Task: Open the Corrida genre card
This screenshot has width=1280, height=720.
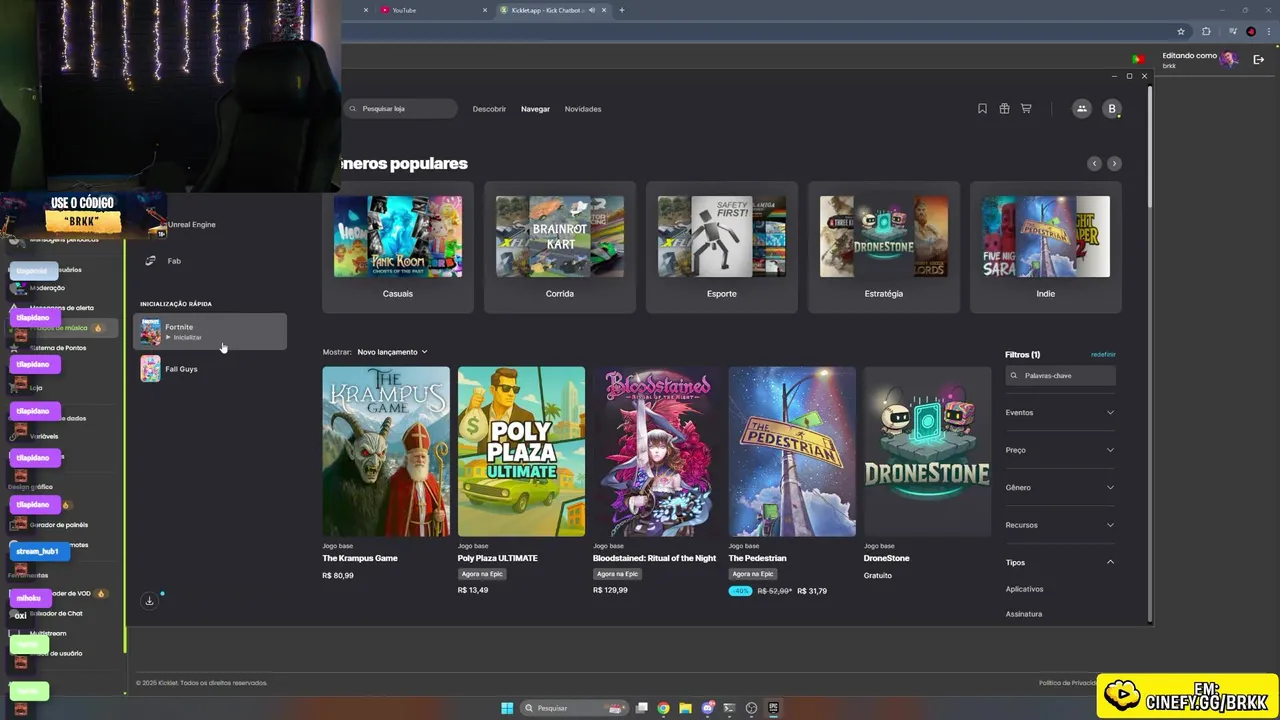Action: 560,247
